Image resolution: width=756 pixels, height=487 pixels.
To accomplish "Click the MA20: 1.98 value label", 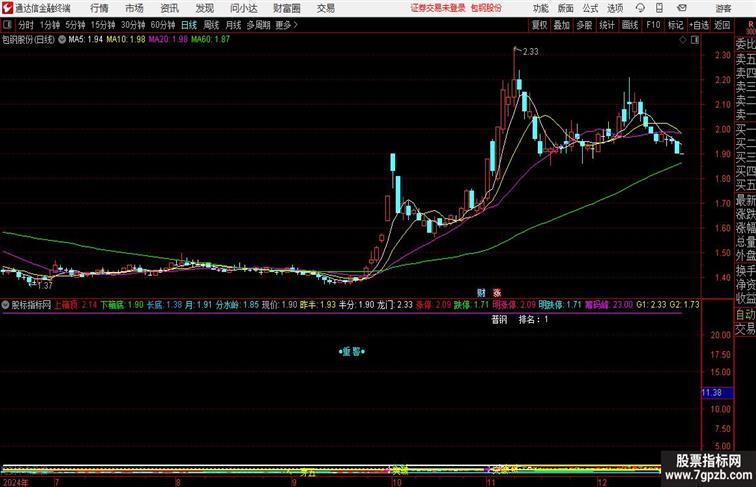I will pos(168,40).
